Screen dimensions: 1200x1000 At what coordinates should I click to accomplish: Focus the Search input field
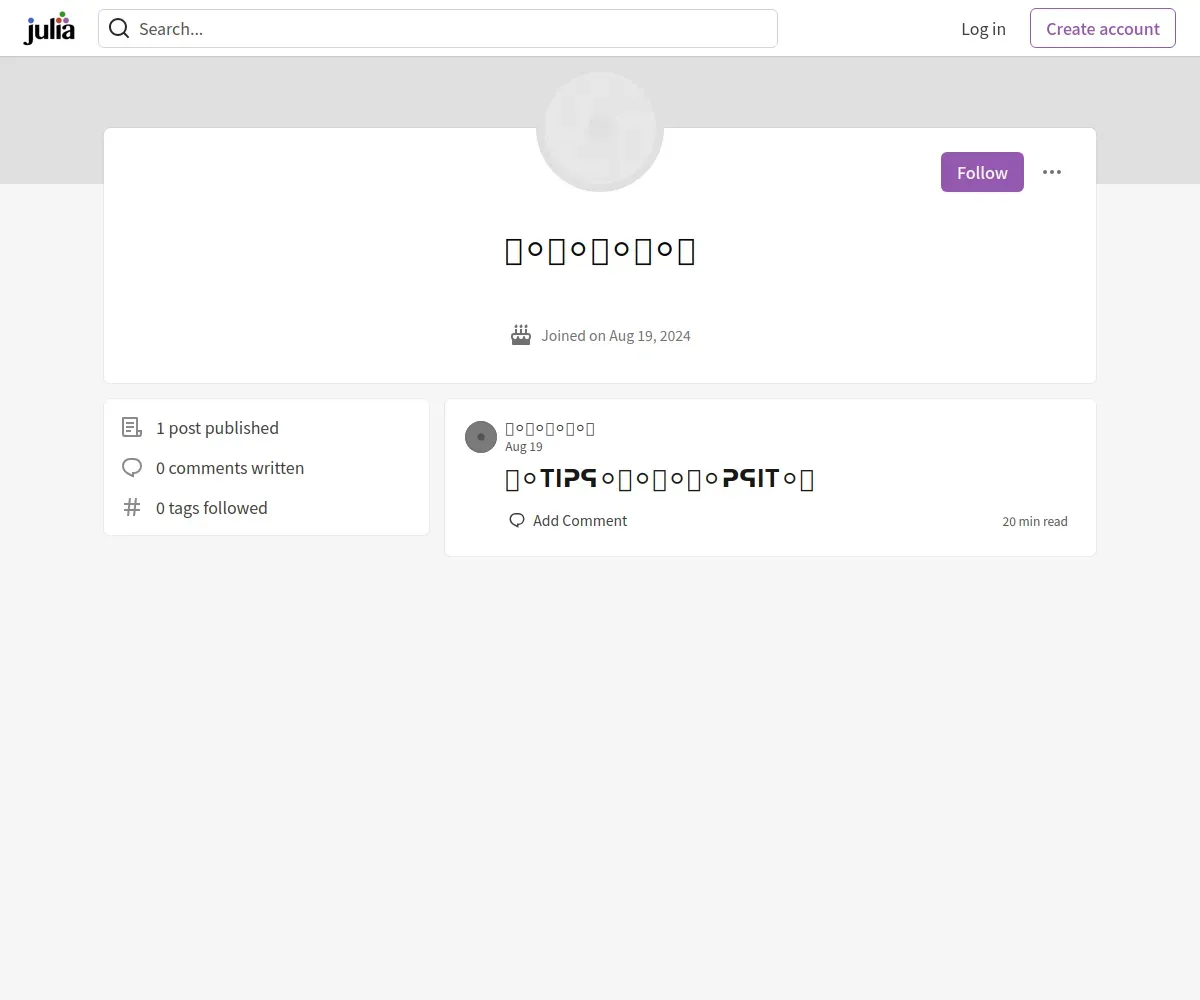438,28
